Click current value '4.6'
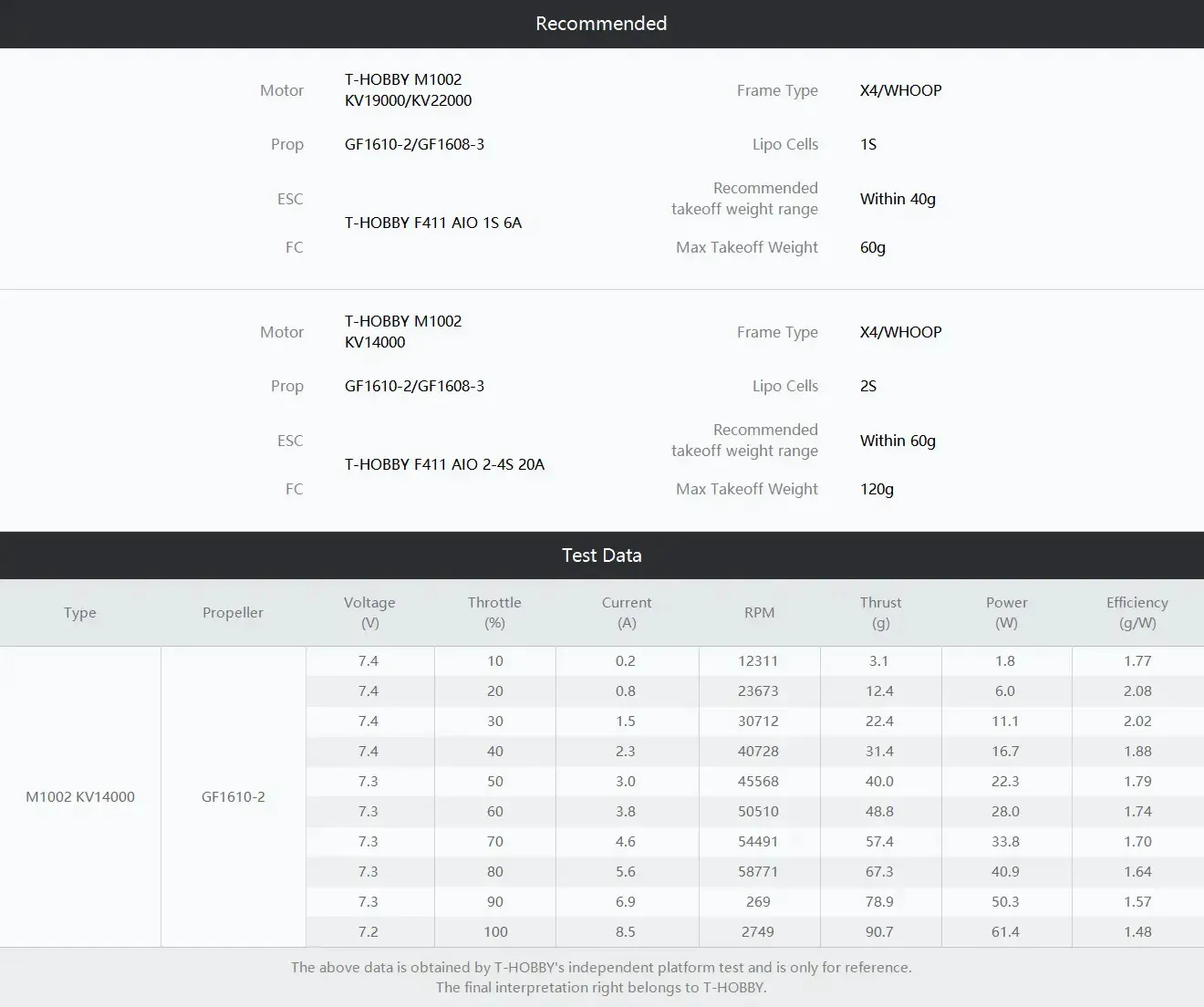Viewport: 1204px width, 1007px height. [x=626, y=842]
